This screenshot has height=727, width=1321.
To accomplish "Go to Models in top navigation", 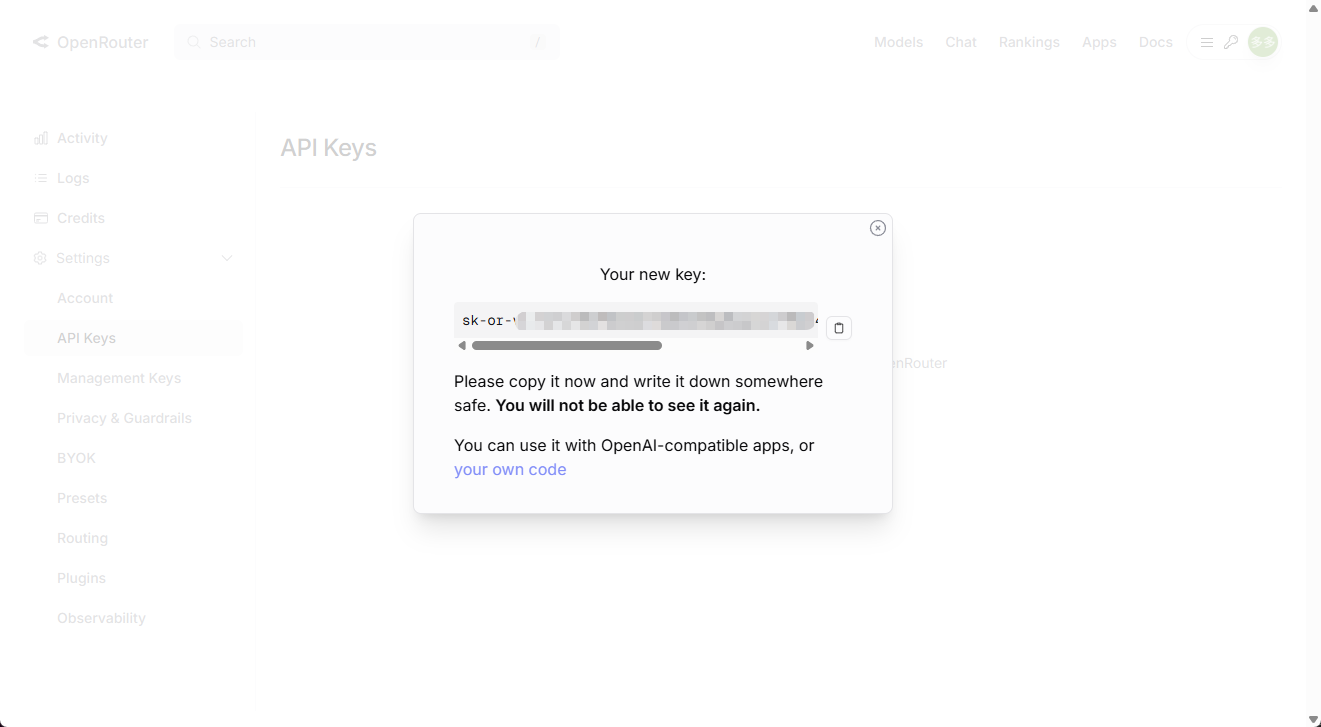I will pyautogui.click(x=898, y=42).
